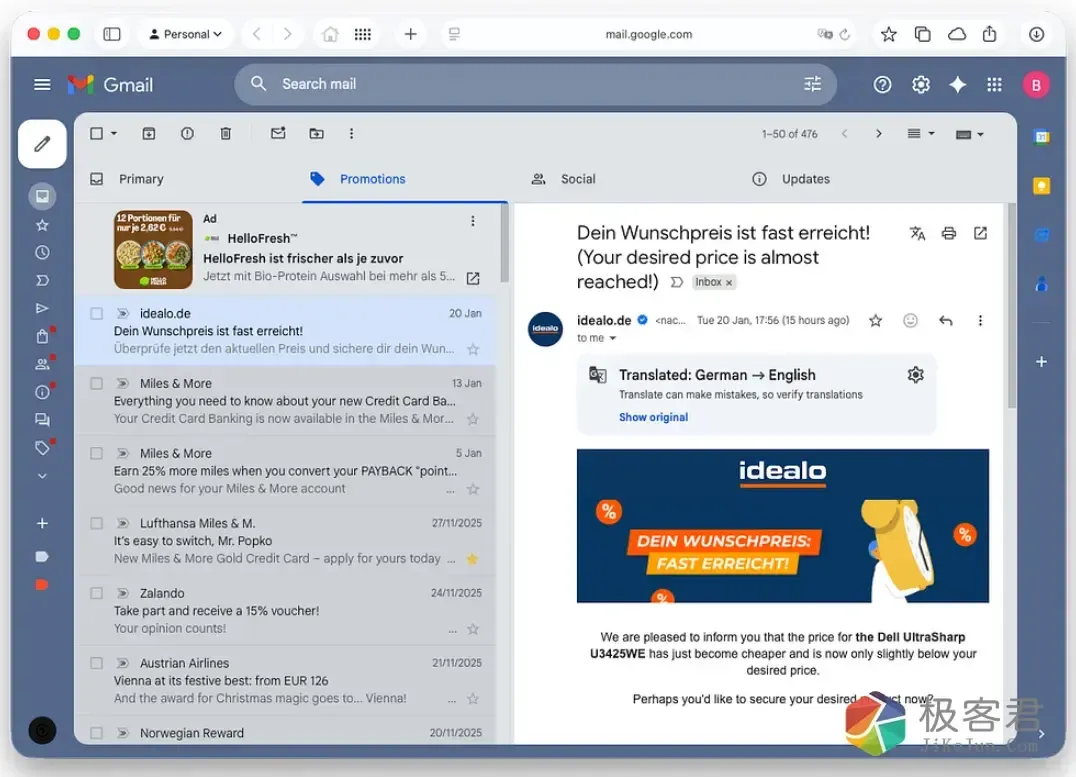Image resolution: width=1076 pixels, height=777 pixels.
Task: Click the Show original link
Action: [653, 417]
